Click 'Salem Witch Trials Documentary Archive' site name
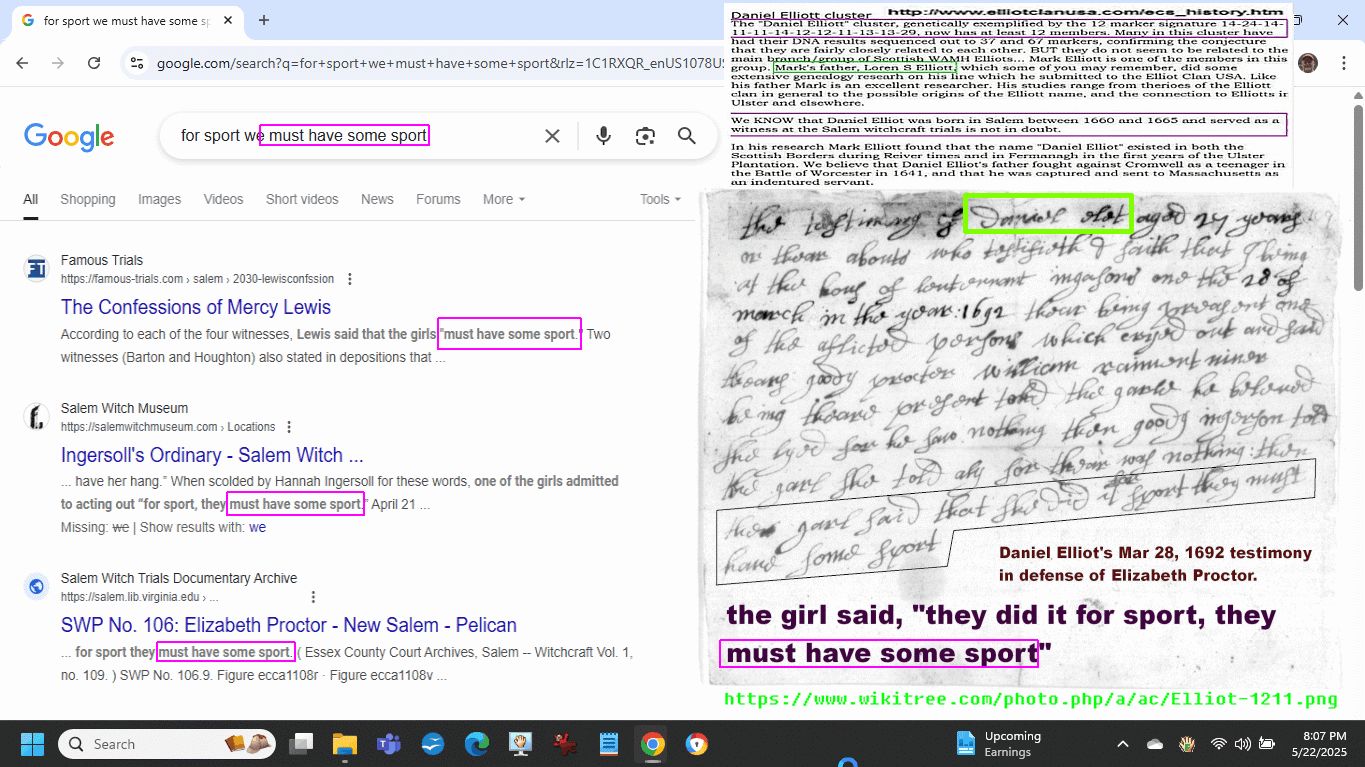1365x767 pixels. (x=179, y=578)
